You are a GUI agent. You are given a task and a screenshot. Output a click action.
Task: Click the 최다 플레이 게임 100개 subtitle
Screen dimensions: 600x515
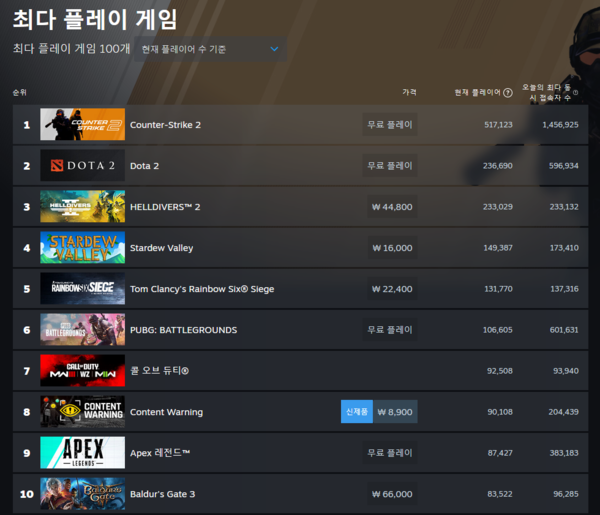coord(72,49)
